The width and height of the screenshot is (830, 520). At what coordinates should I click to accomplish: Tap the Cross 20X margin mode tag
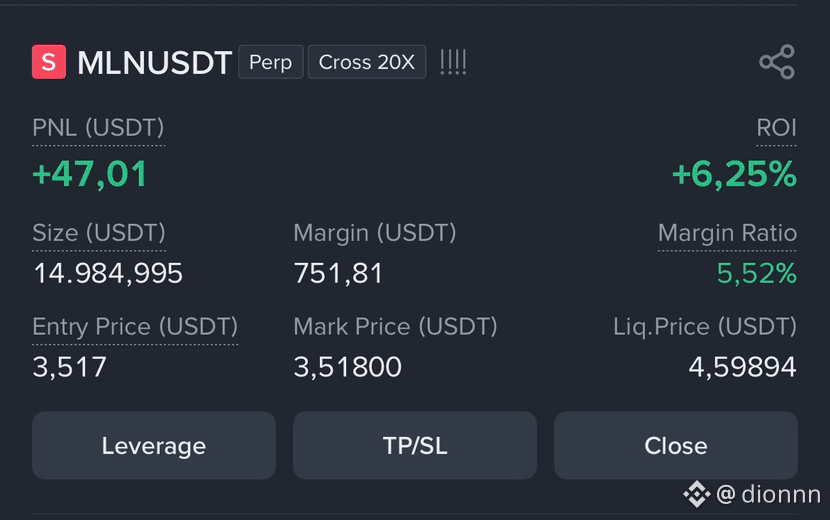coord(367,62)
